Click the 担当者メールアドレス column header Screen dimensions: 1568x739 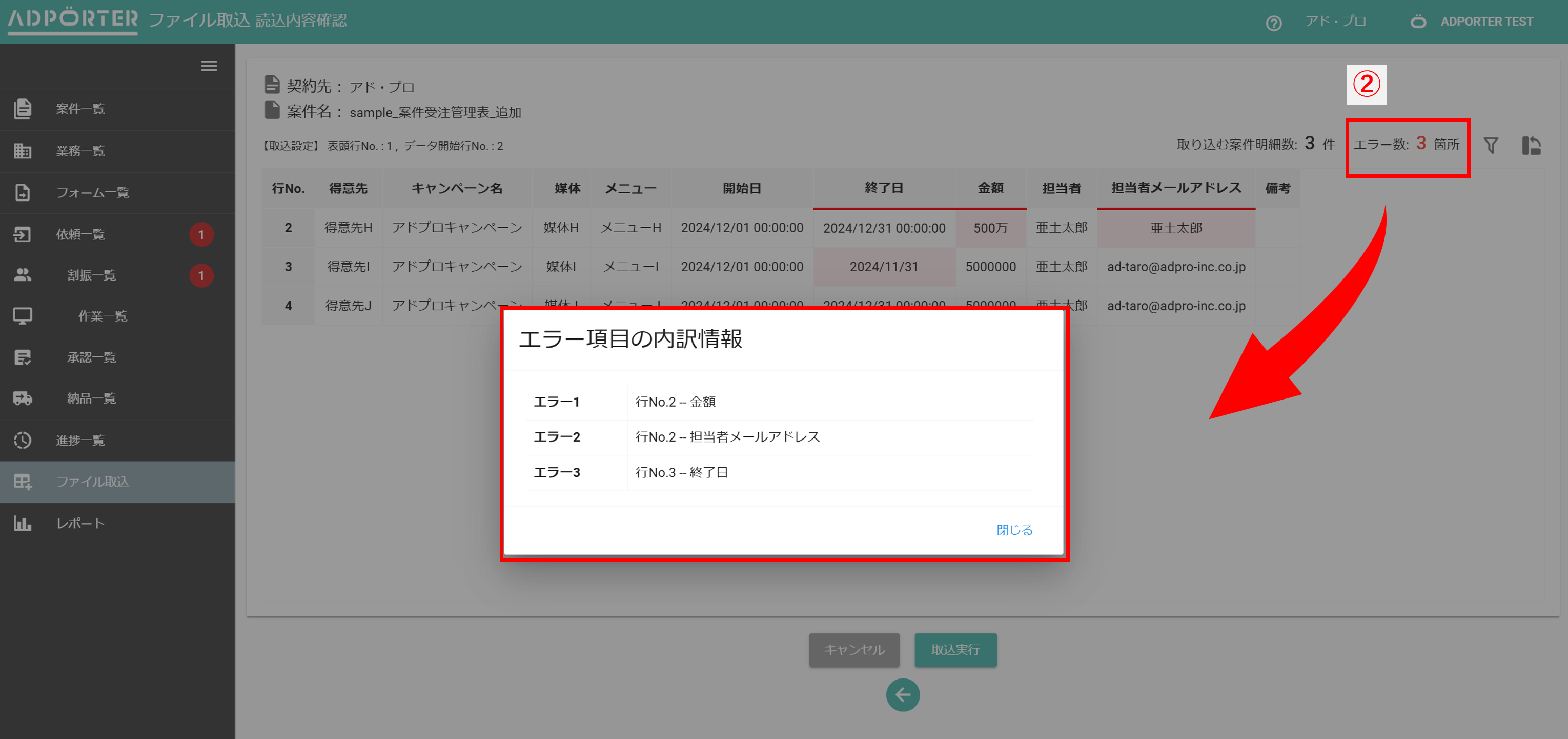(x=1175, y=188)
